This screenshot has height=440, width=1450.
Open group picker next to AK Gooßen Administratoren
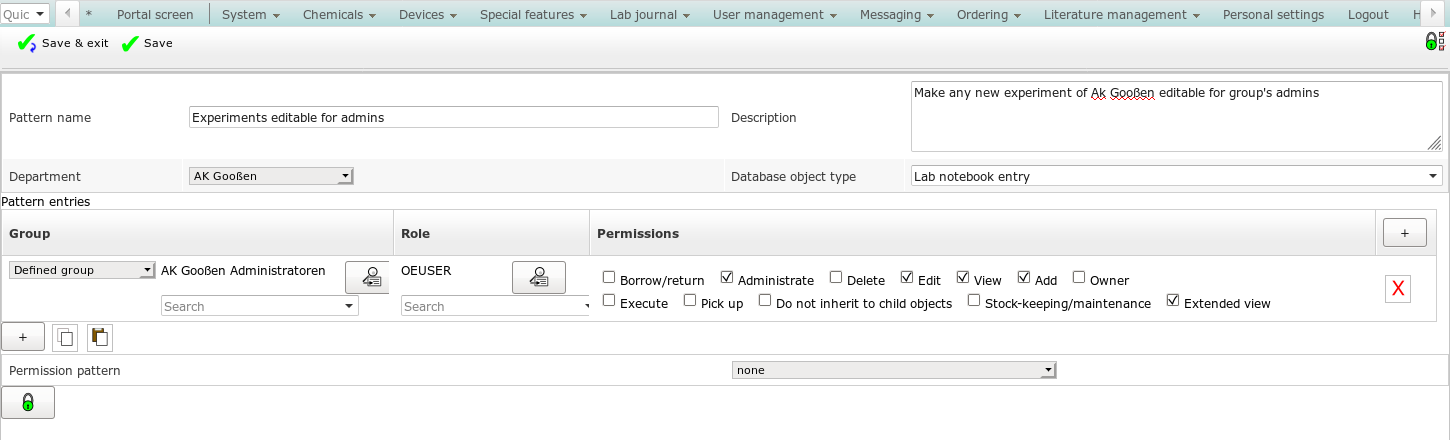coord(367,277)
